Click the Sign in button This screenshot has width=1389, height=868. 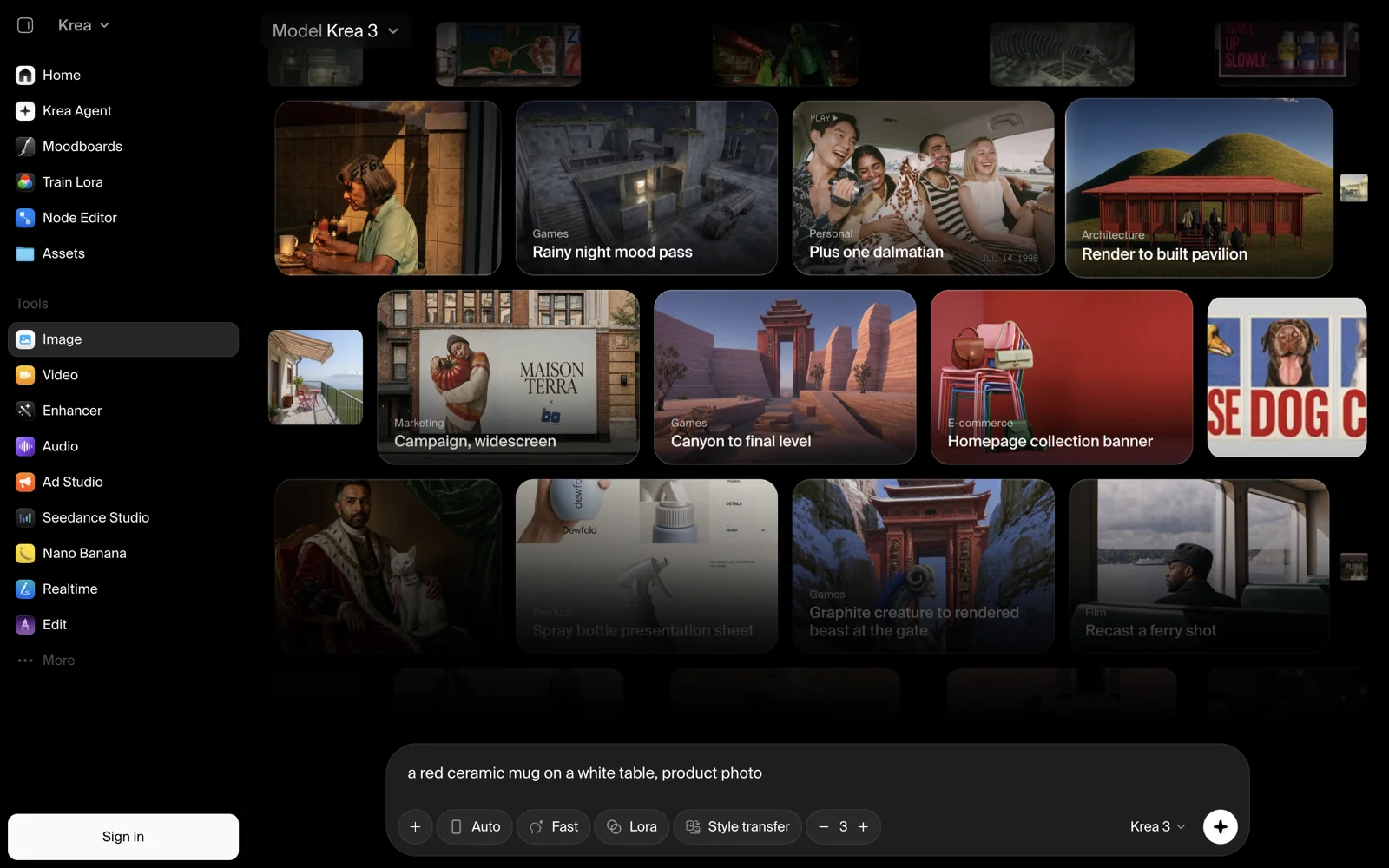click(x=123, y=837)
